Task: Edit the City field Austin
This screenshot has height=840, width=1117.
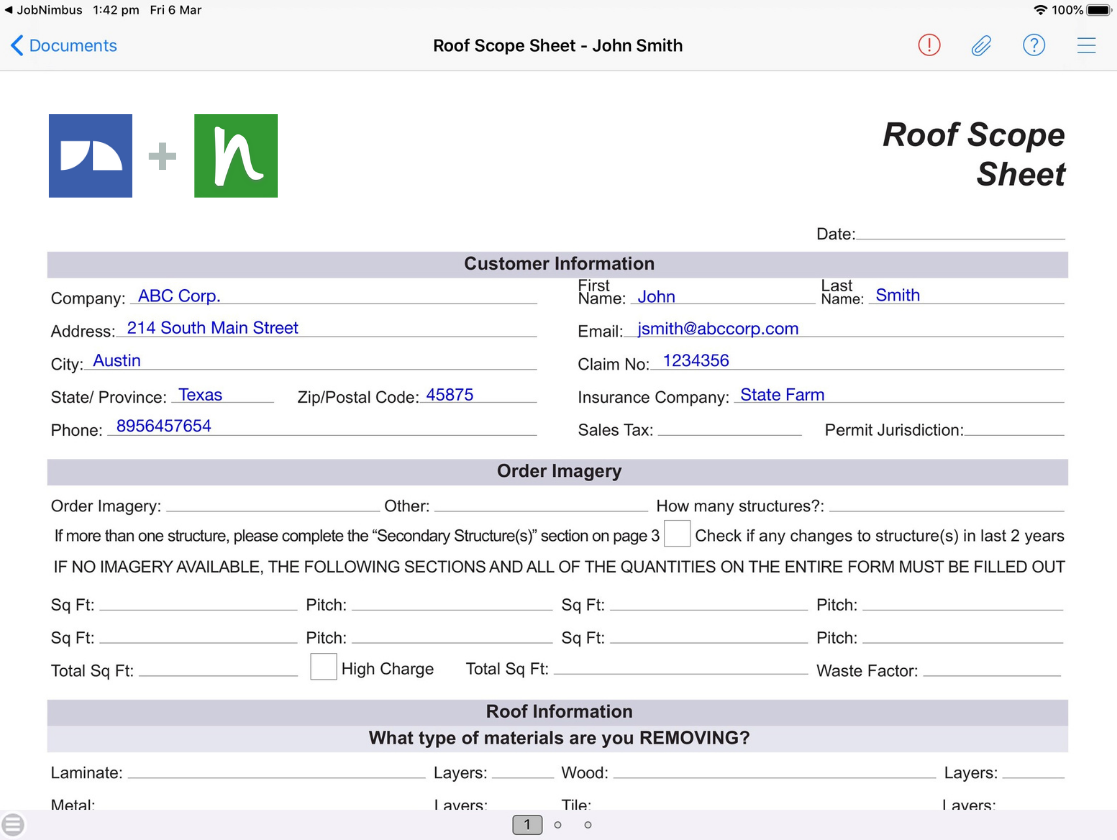Action: (311, 361)
